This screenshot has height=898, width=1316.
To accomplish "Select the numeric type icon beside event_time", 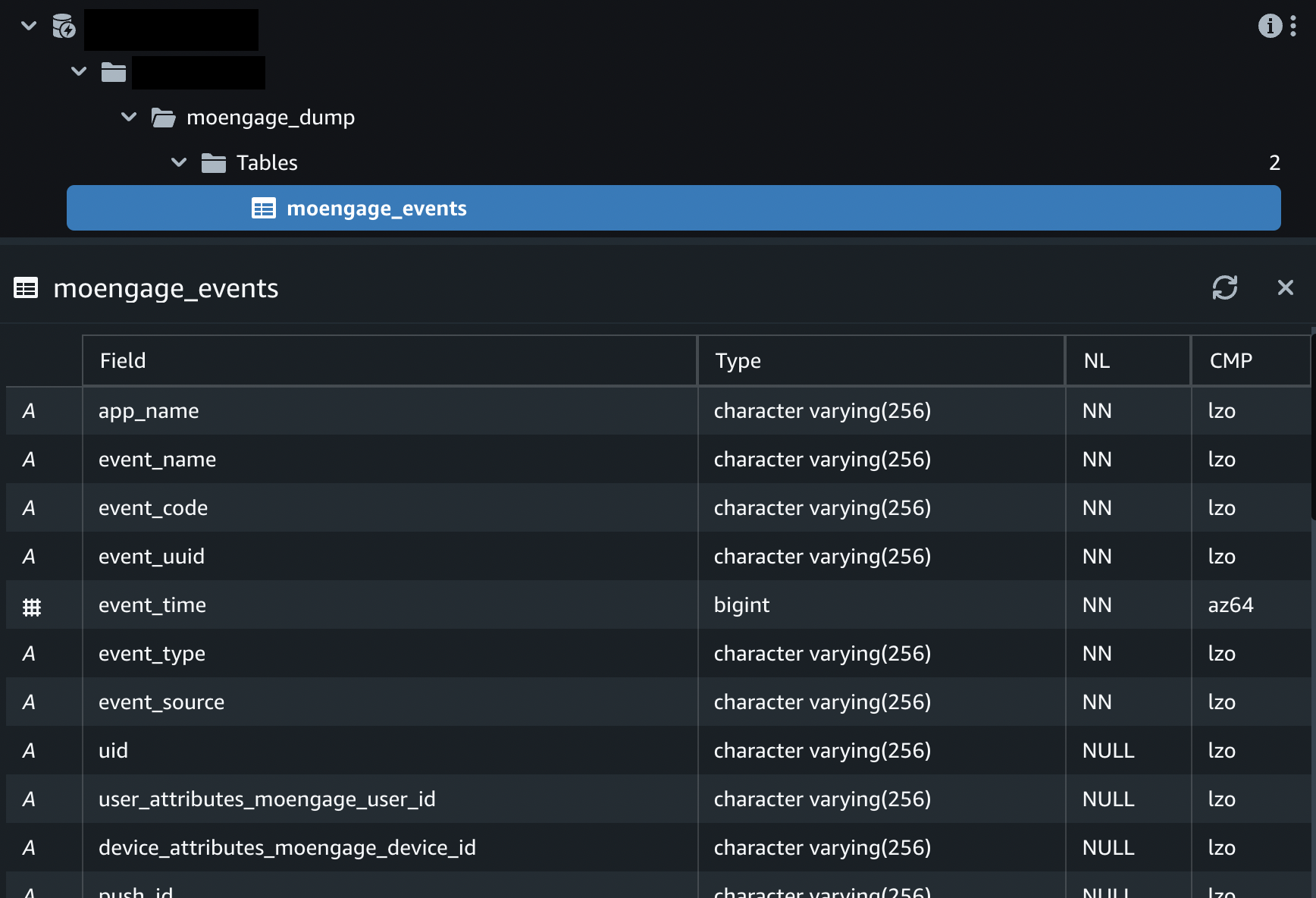I will (x=30, y=604).
